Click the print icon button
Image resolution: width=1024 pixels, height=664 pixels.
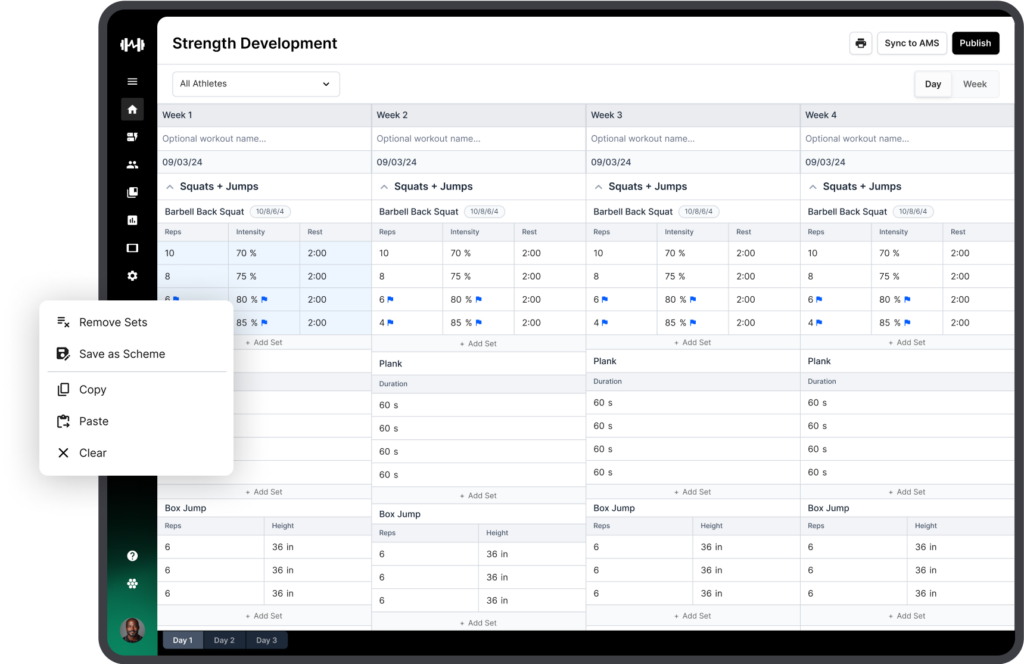[x=860, y=43]
